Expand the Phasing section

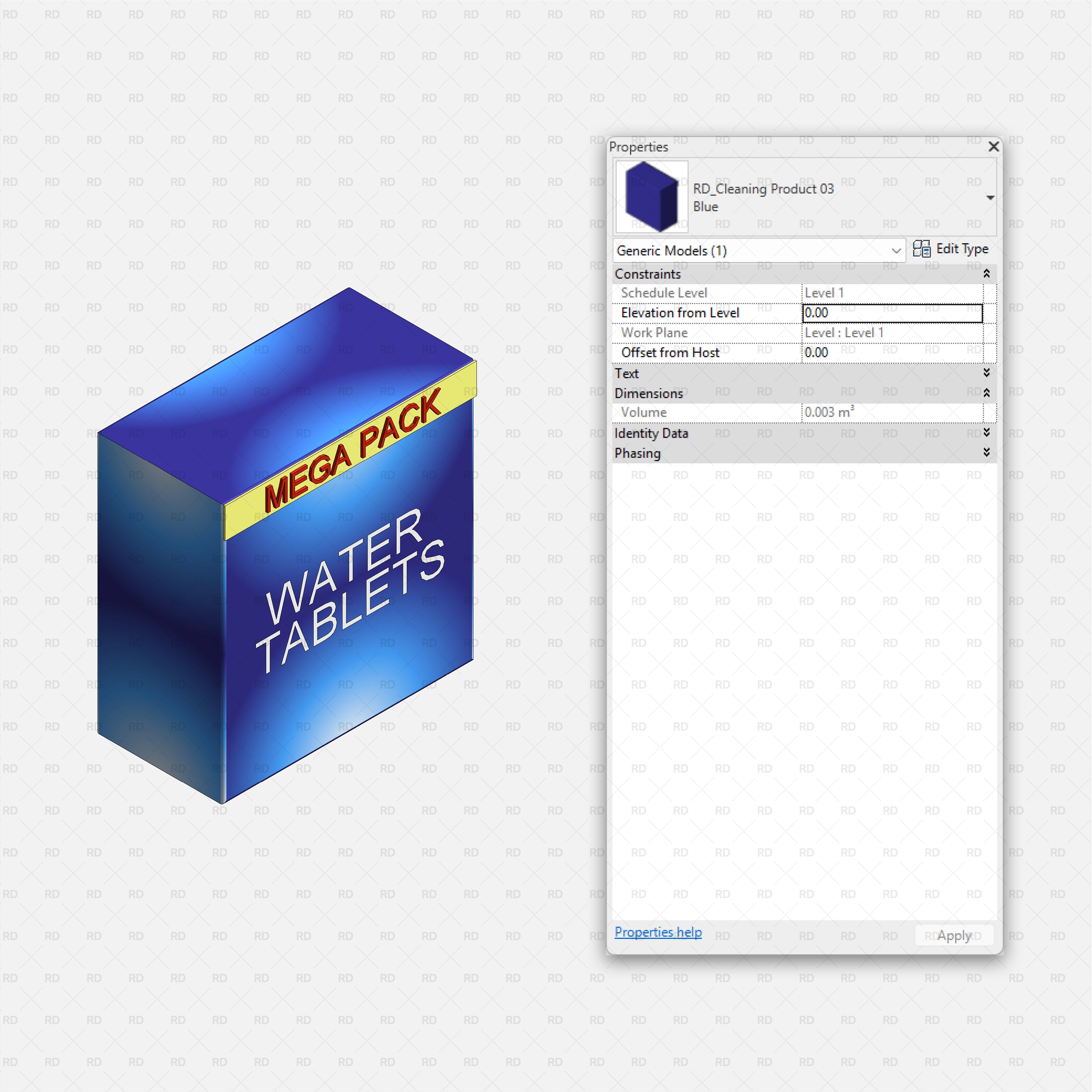click(x=986, y=452)
